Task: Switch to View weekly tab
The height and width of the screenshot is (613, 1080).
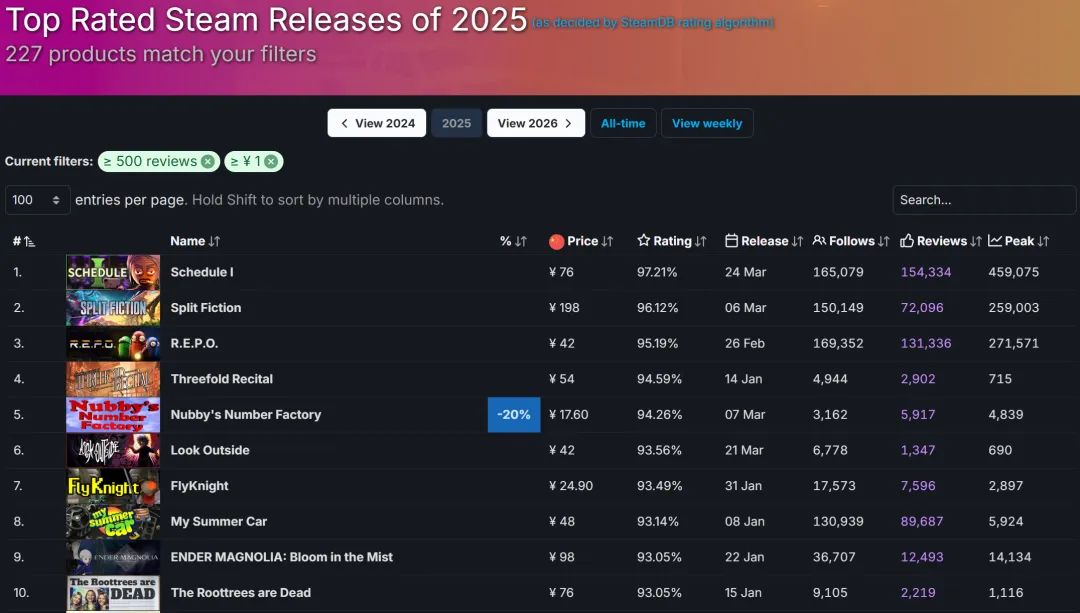Action: point(707,123)
